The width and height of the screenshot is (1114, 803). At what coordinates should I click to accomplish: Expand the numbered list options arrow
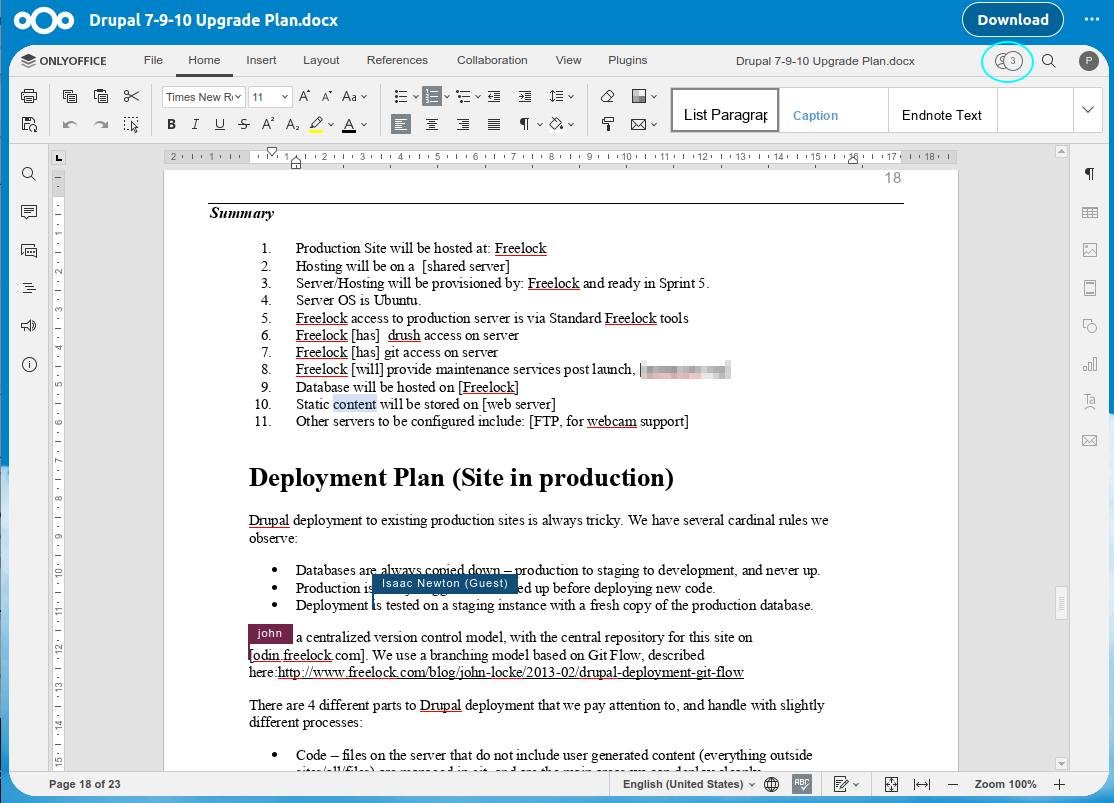[x=447, y=97]
